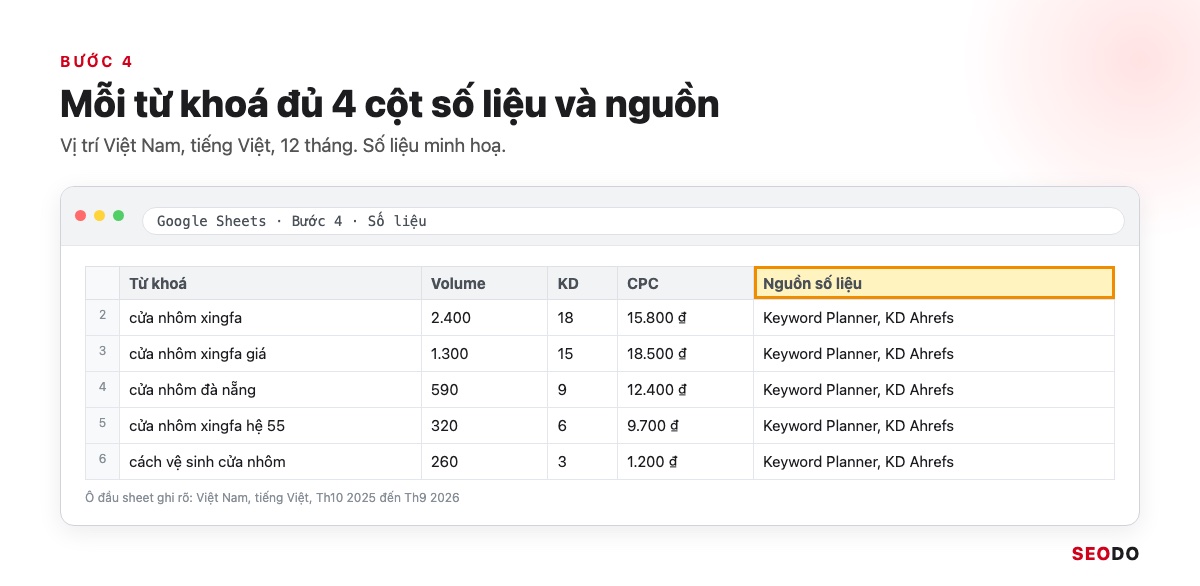
Task: Click the source cell in the "cửa nhôm xingfa" row
Action: [934, 318]
